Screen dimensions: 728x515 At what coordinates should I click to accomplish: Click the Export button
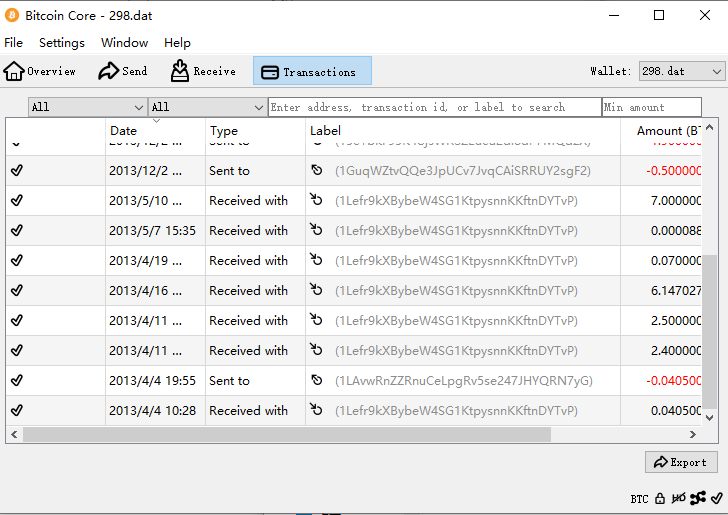(x=681, y=462)
